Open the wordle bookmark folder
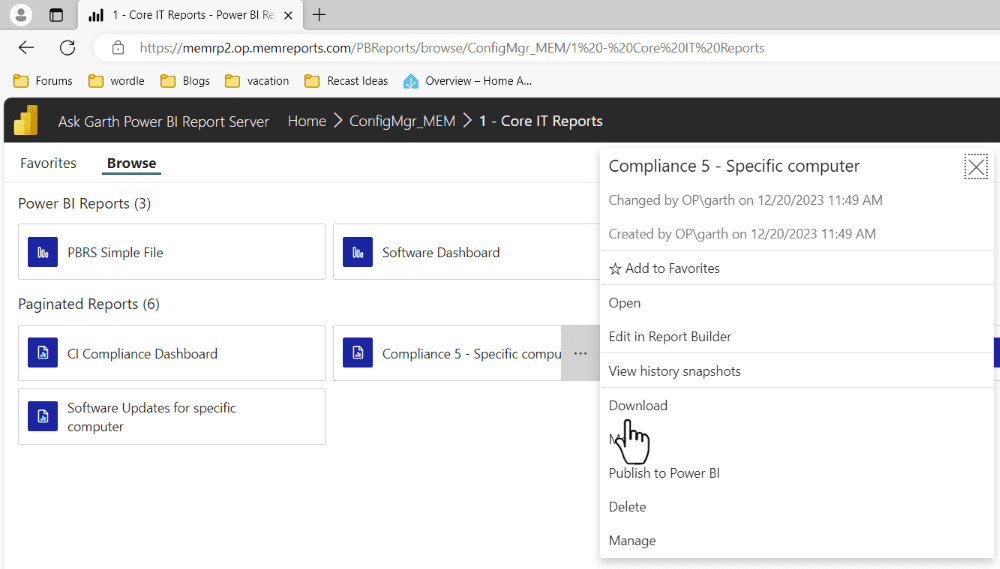The width and height of the screenshot is (1000, 569). pyautogui.click(x=117, y=81)
